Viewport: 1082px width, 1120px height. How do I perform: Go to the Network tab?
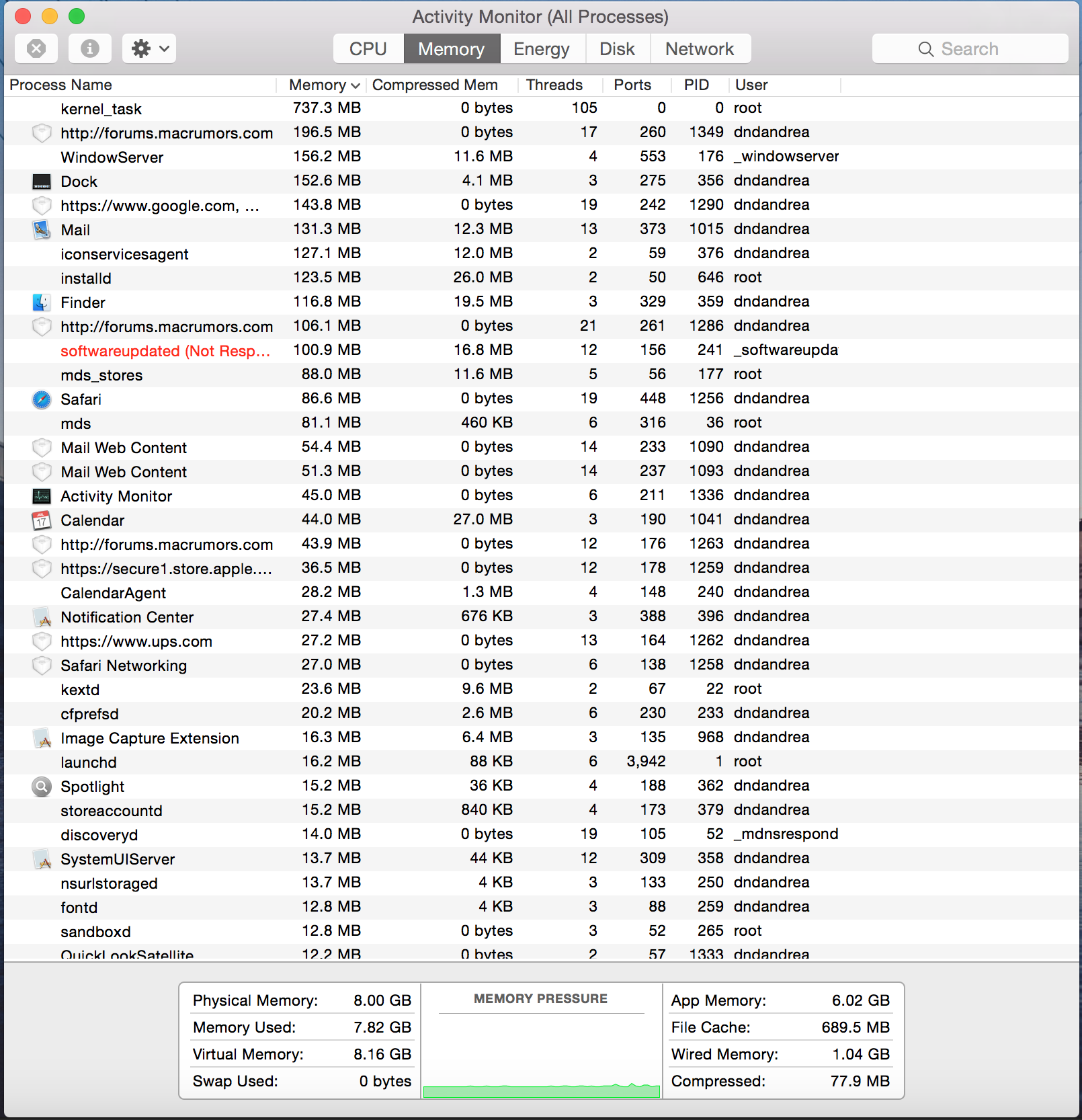(x=700, y=49)
